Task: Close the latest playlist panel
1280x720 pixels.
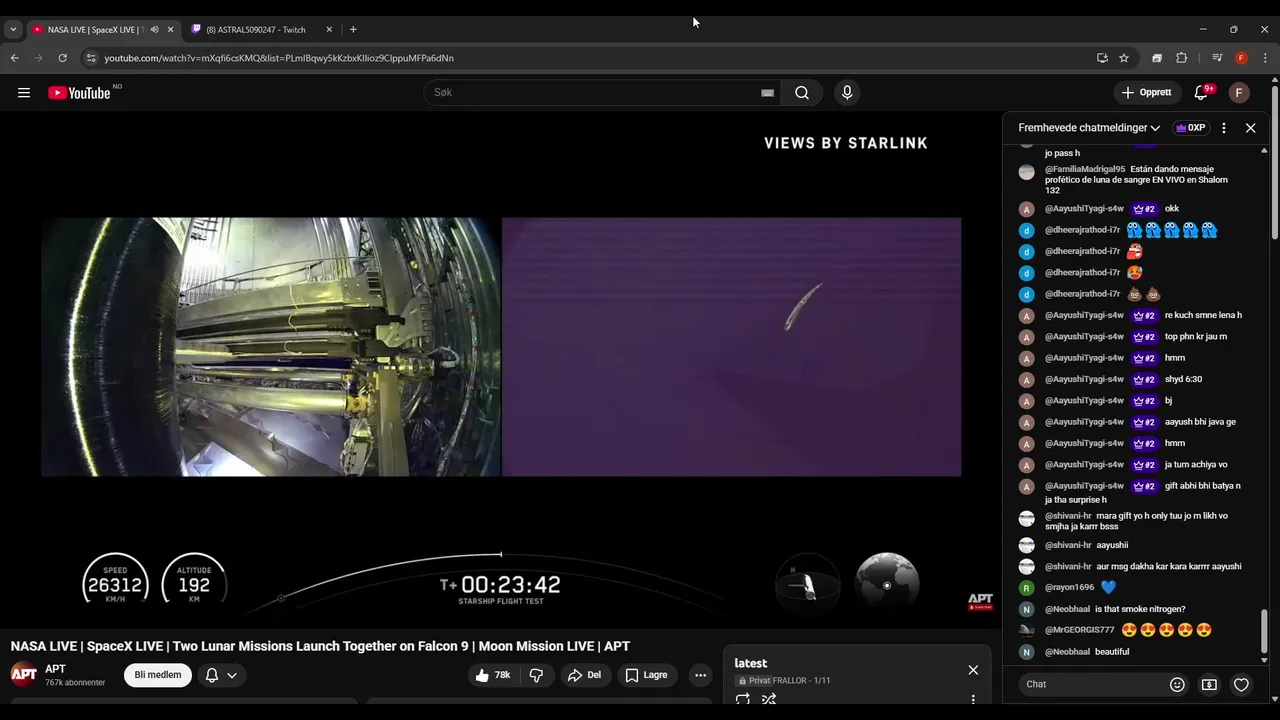Action: pos(973,670)
